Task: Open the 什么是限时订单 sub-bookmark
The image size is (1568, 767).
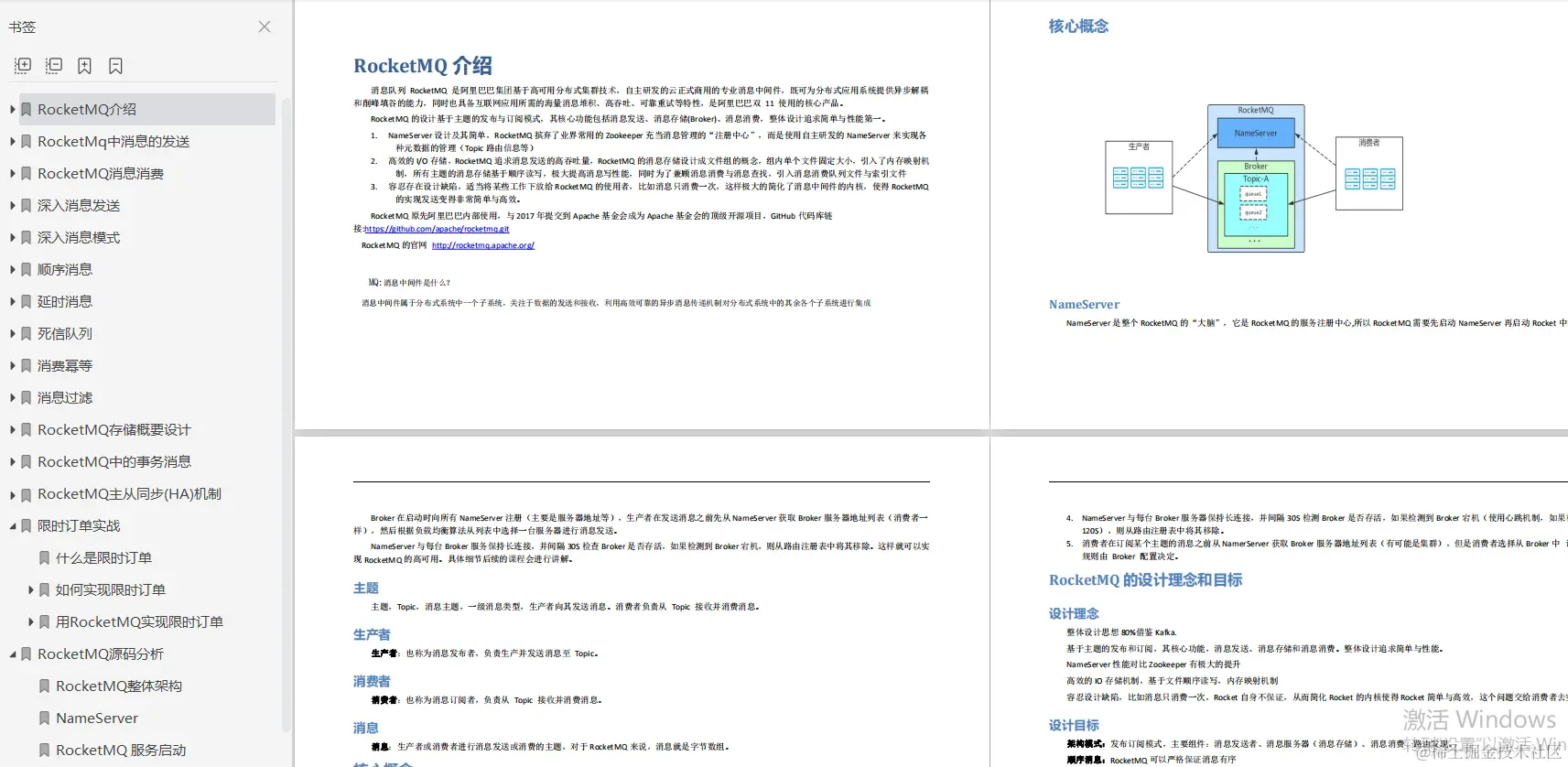Action: pyautogui.click(x=103, y=557)
